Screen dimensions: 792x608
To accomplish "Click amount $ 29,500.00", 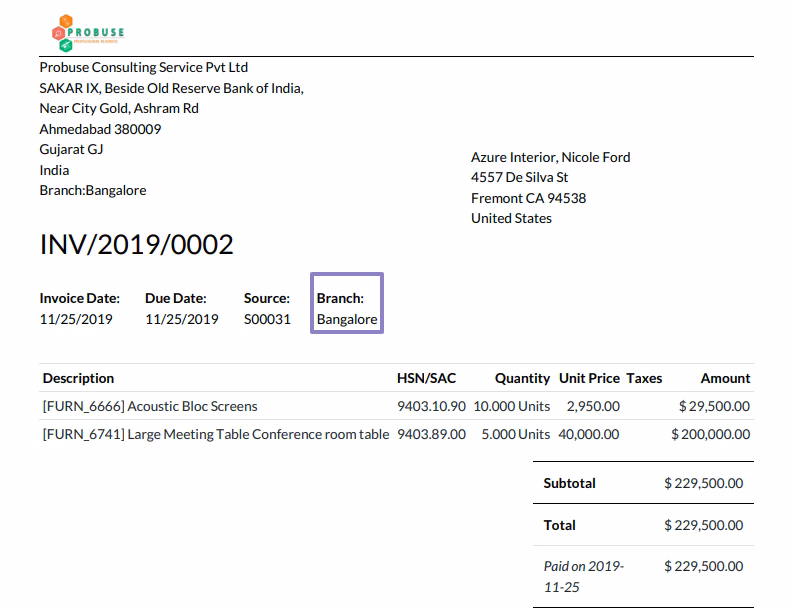I will (x=714, y=406).
